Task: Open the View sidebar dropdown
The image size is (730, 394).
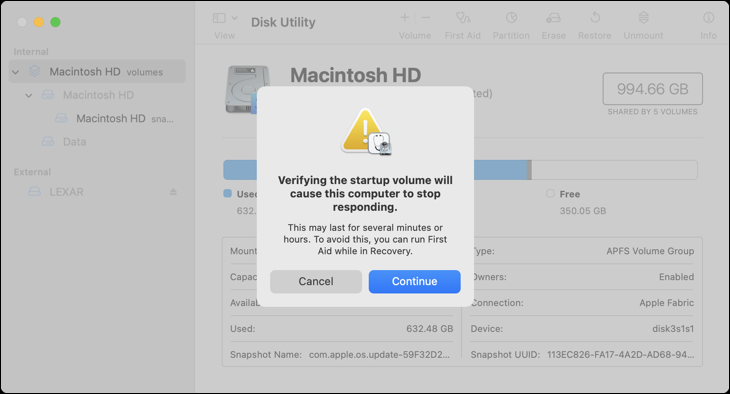Action: coord(225,18)
